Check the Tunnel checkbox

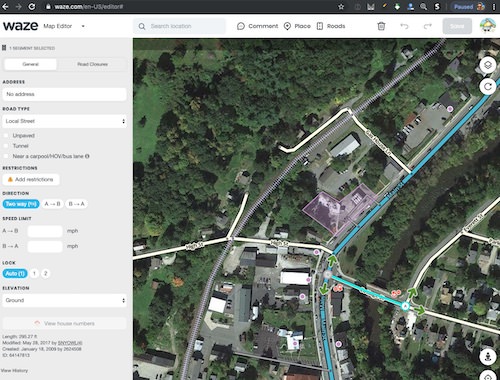6,146
